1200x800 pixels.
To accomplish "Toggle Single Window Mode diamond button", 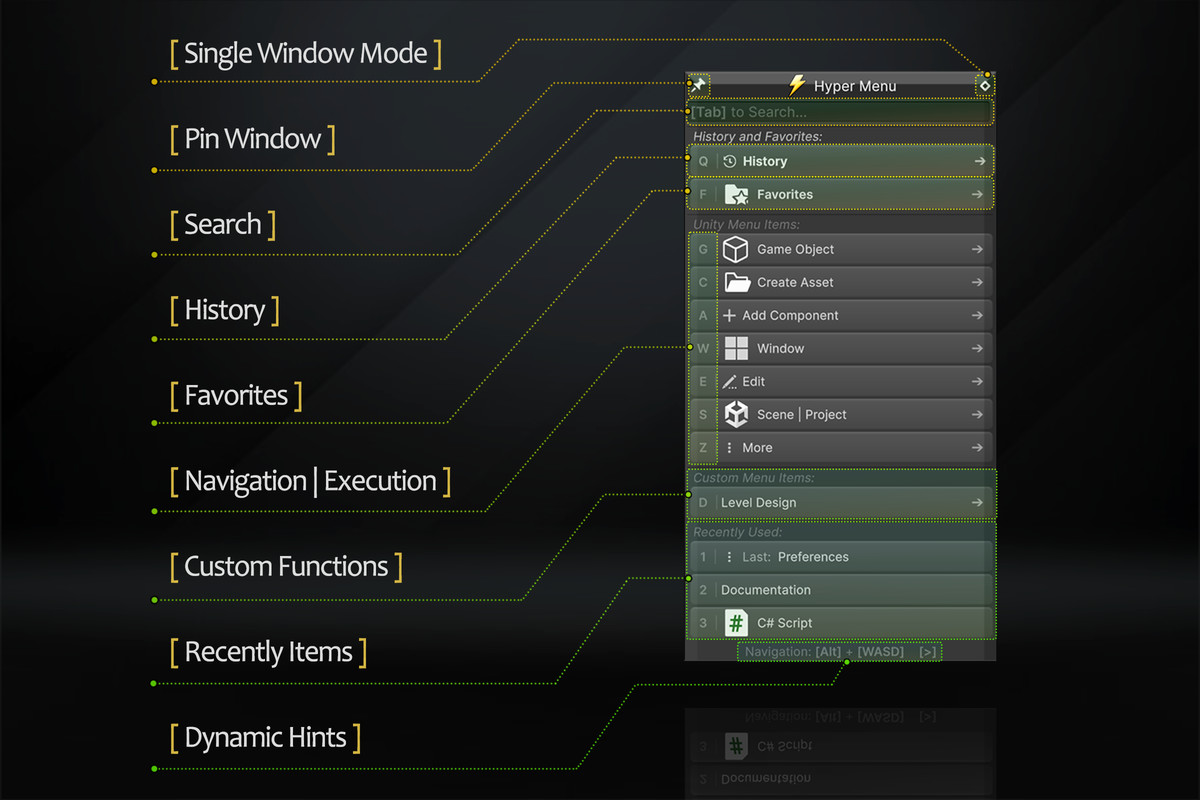I will coord(985,86).
